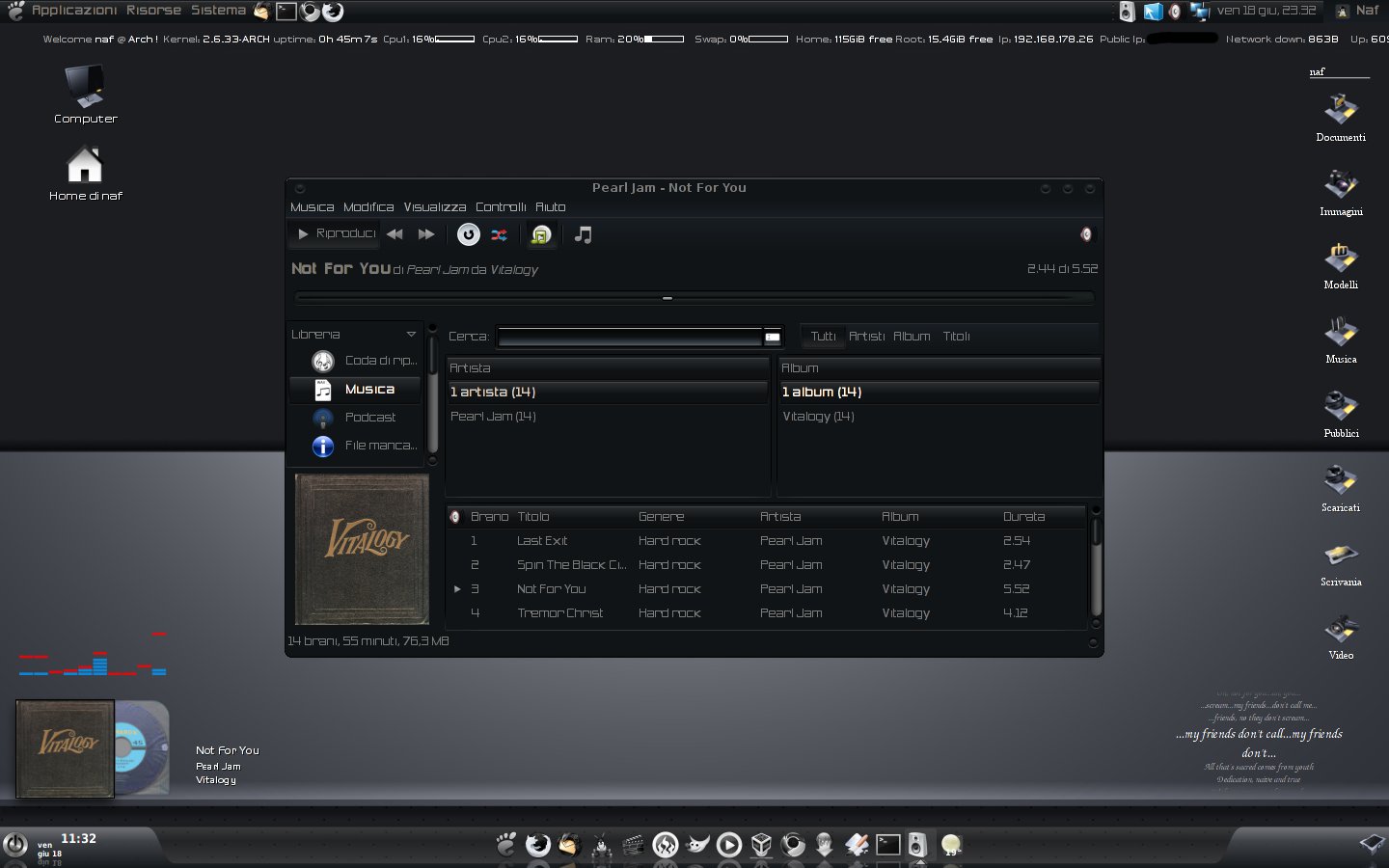Click Rhythmbox speaker icon in dock
The image size is (1389, 868).
[x=917, y=845]
